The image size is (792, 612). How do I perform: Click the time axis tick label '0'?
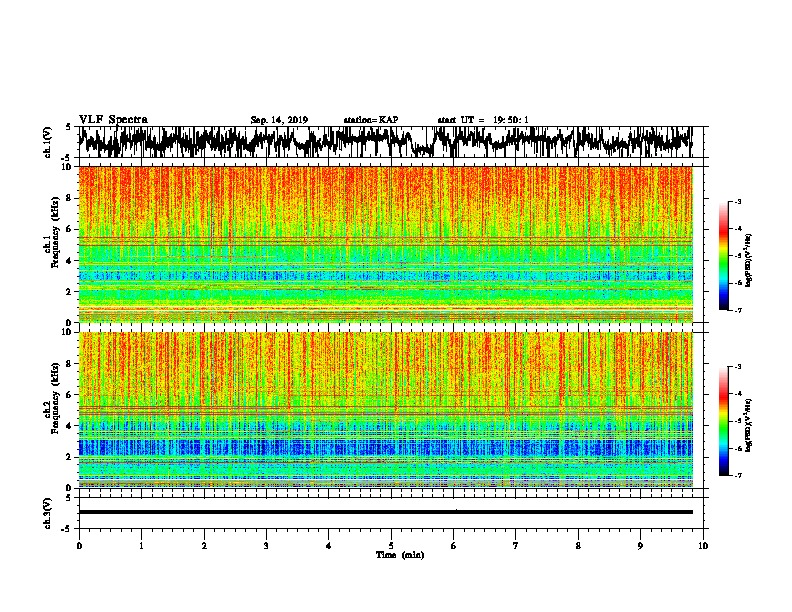click(79, 546)
